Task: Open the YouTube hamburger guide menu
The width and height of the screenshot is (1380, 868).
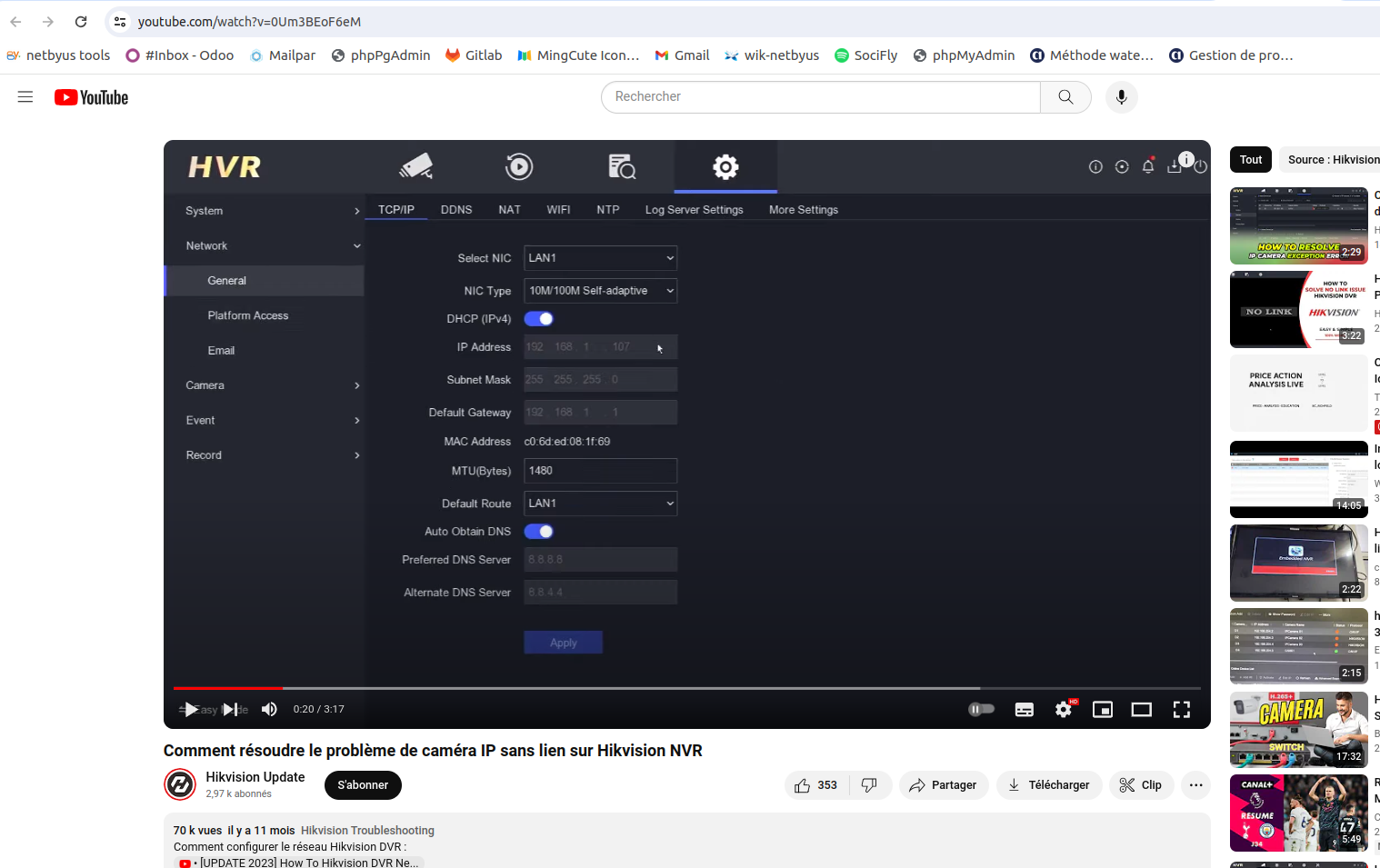Action: (25, 96)
